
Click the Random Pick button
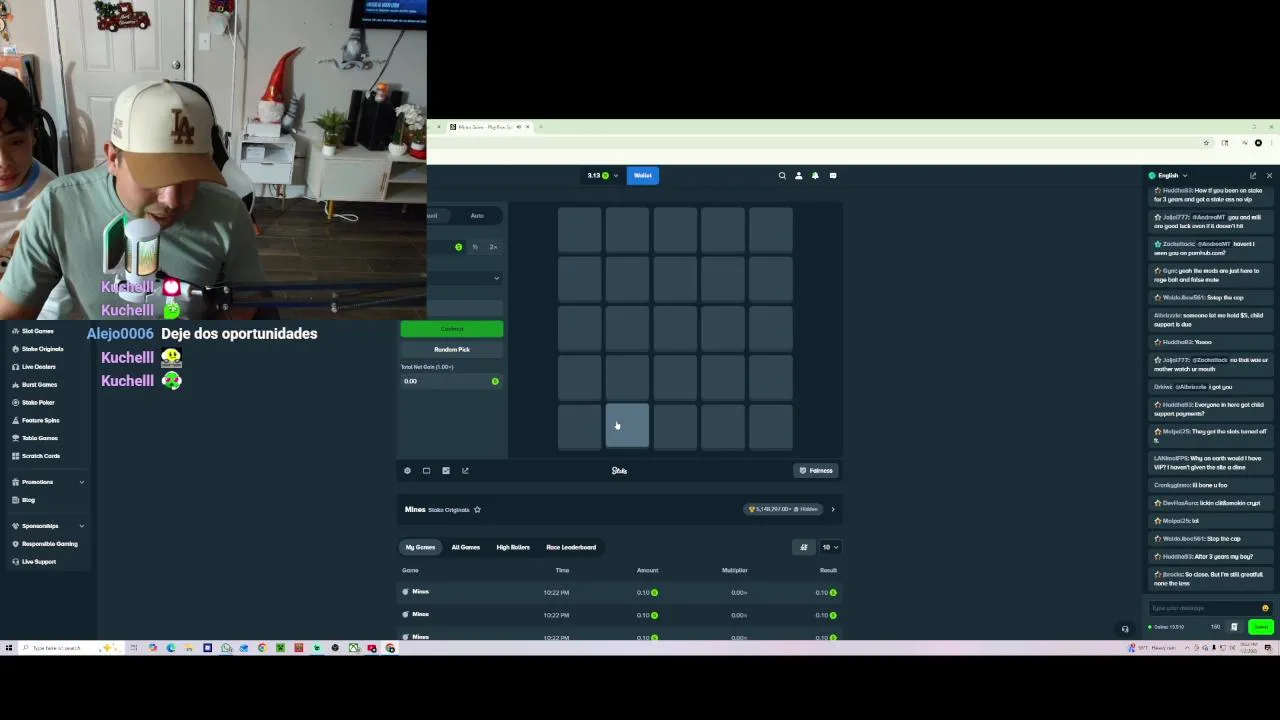[x=452, y=350]
